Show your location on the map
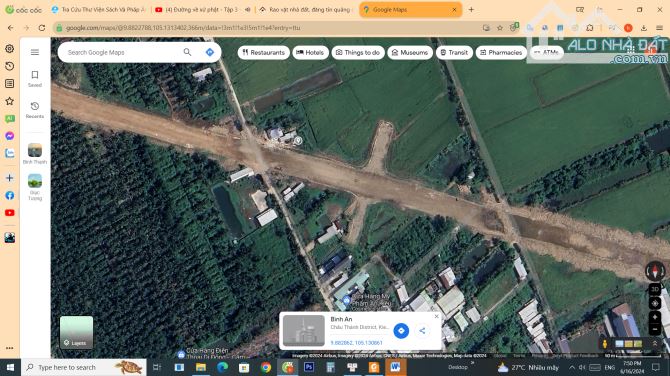Viewport: 670px width, 376px height. click(655, 304)
